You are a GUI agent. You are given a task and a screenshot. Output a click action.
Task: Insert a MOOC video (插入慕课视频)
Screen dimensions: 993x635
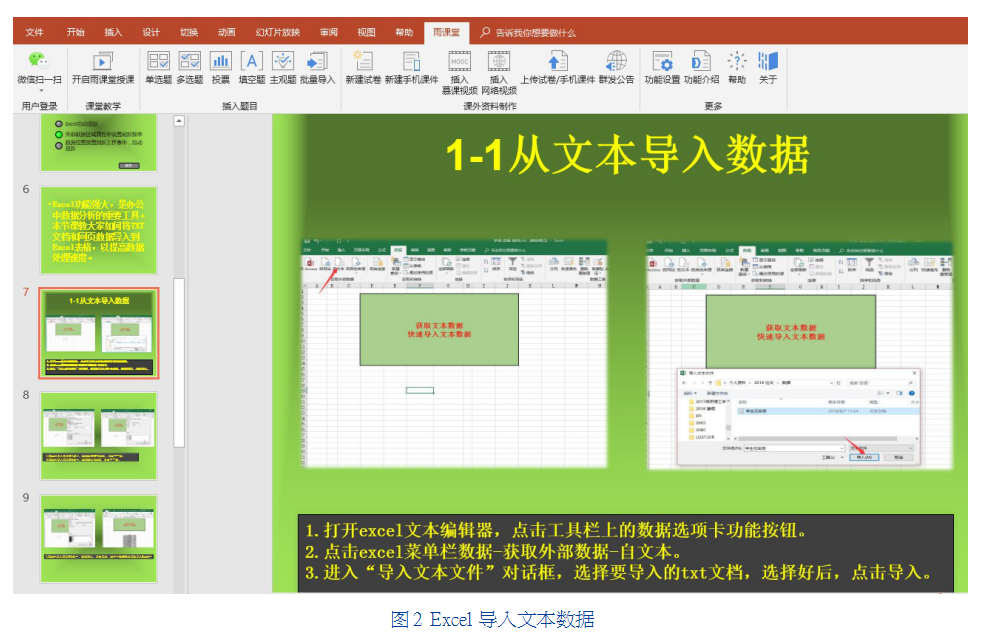(x=459, y=73)
